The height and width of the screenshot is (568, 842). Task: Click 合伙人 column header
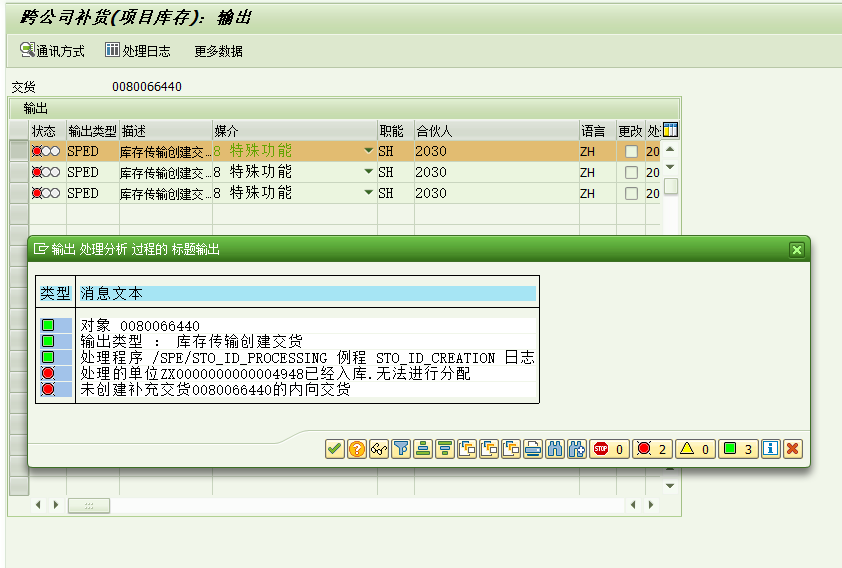[497, 131]
